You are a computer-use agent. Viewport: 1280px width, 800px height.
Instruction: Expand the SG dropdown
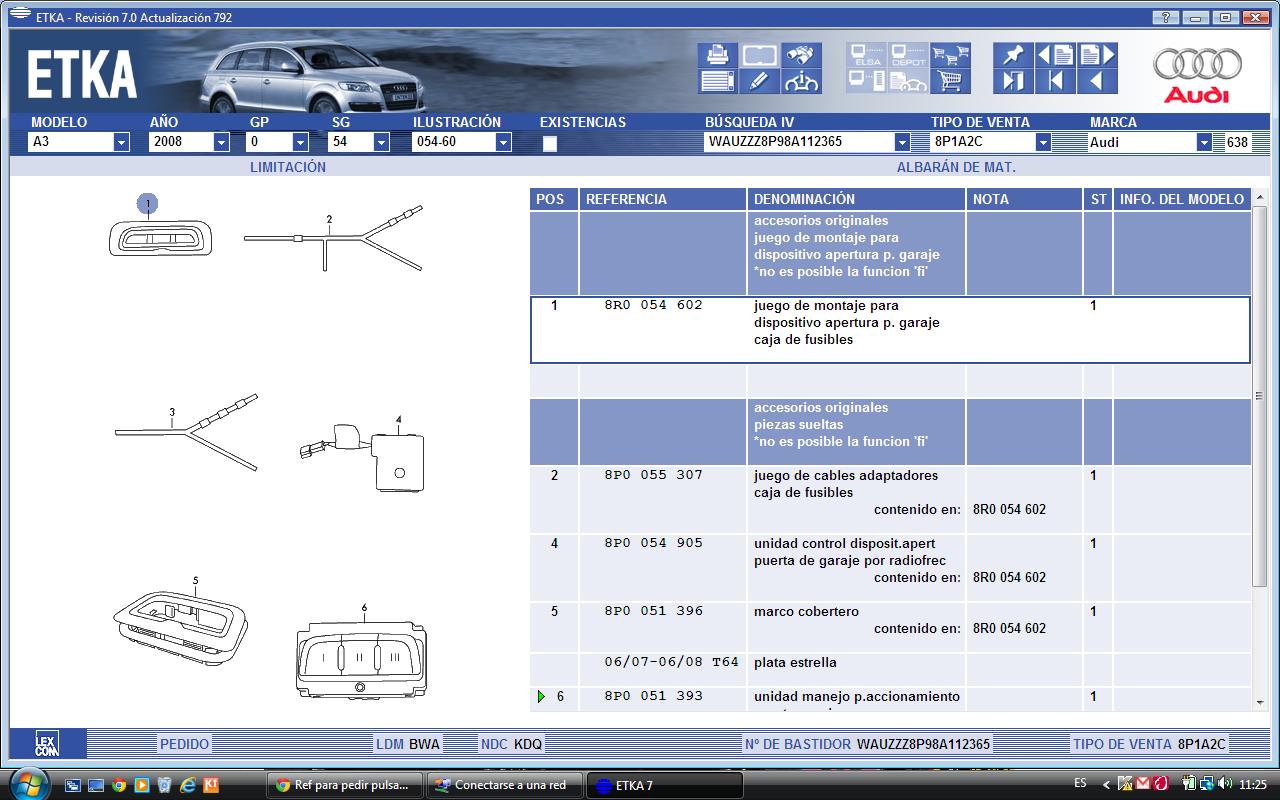coord(381,142)
